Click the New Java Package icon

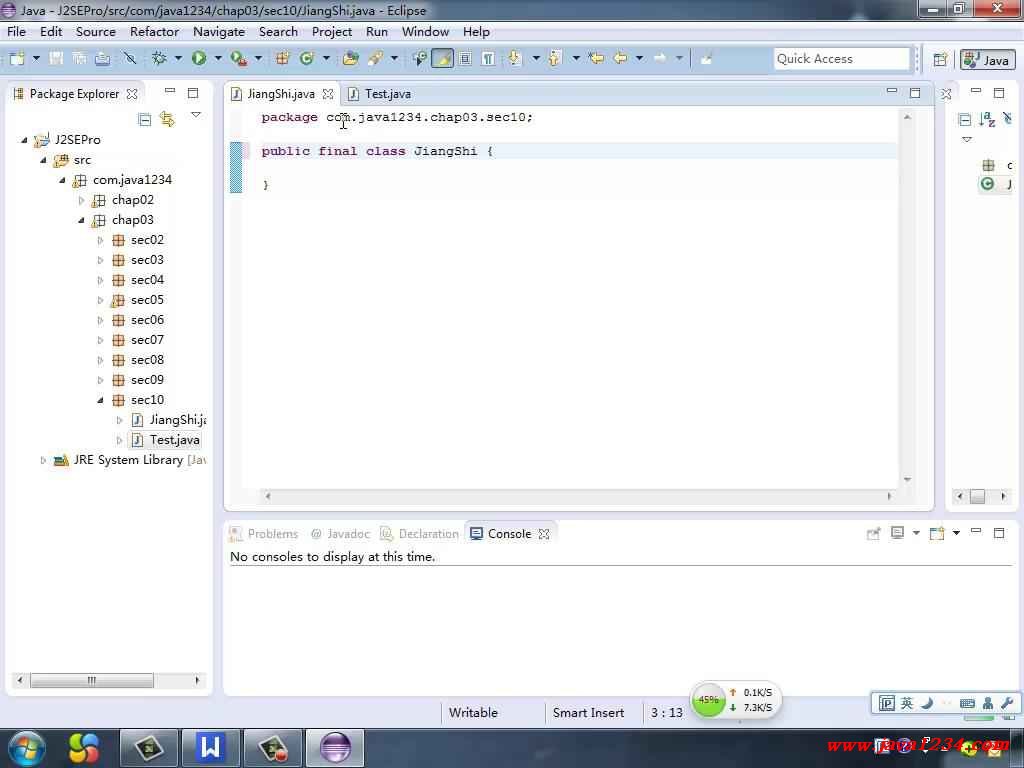(283, 59)
